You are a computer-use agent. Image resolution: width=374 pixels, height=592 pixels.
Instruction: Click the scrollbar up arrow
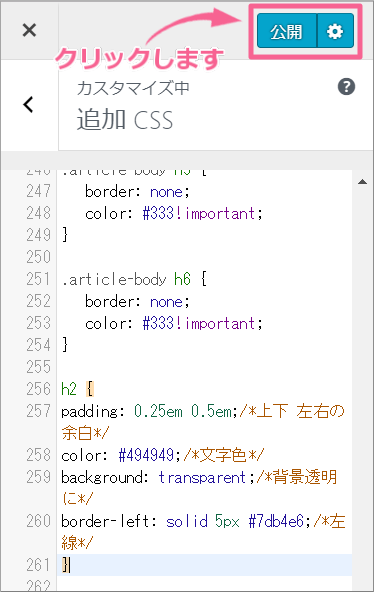(362, 182)
